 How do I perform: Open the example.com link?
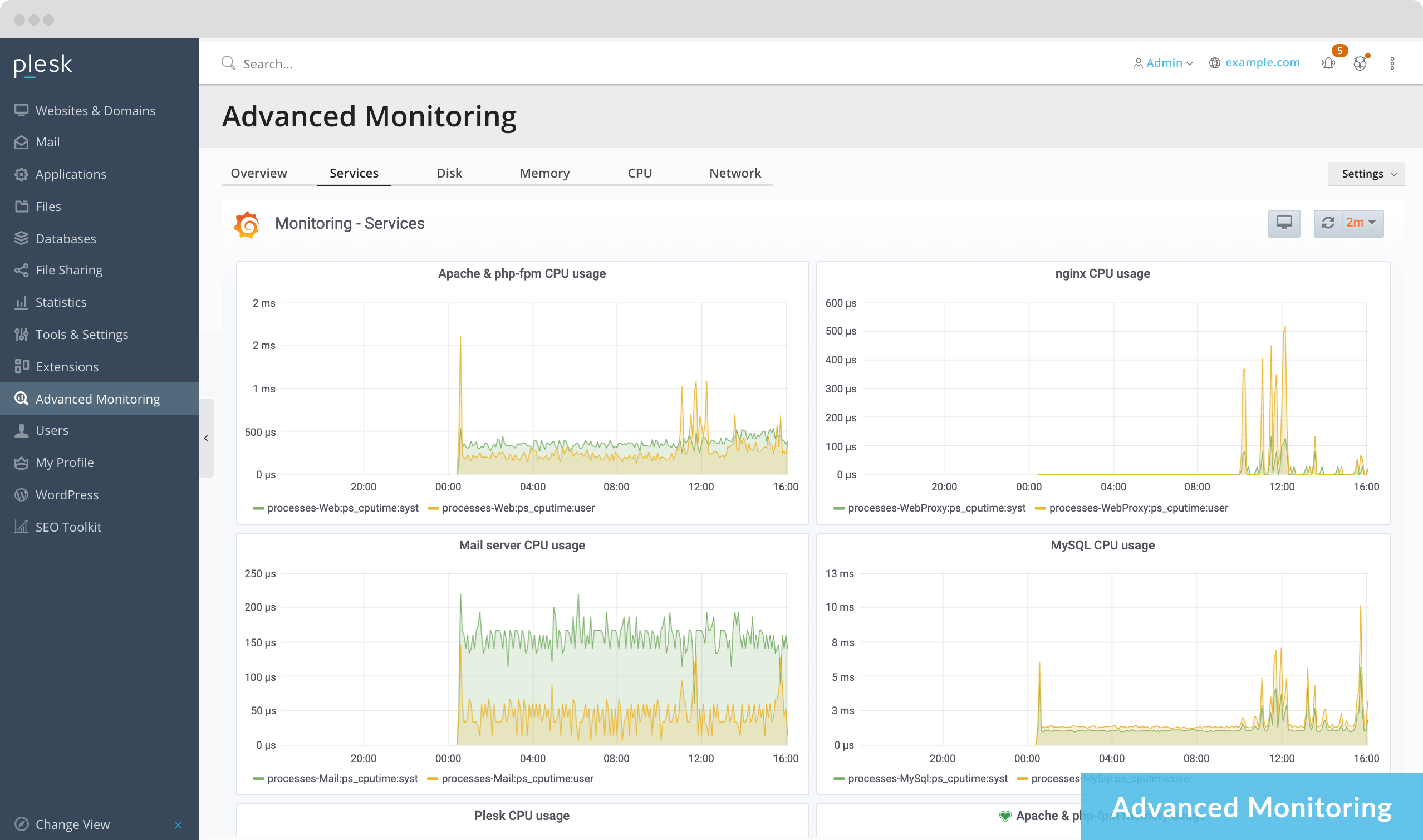(x=1262, y=63)
